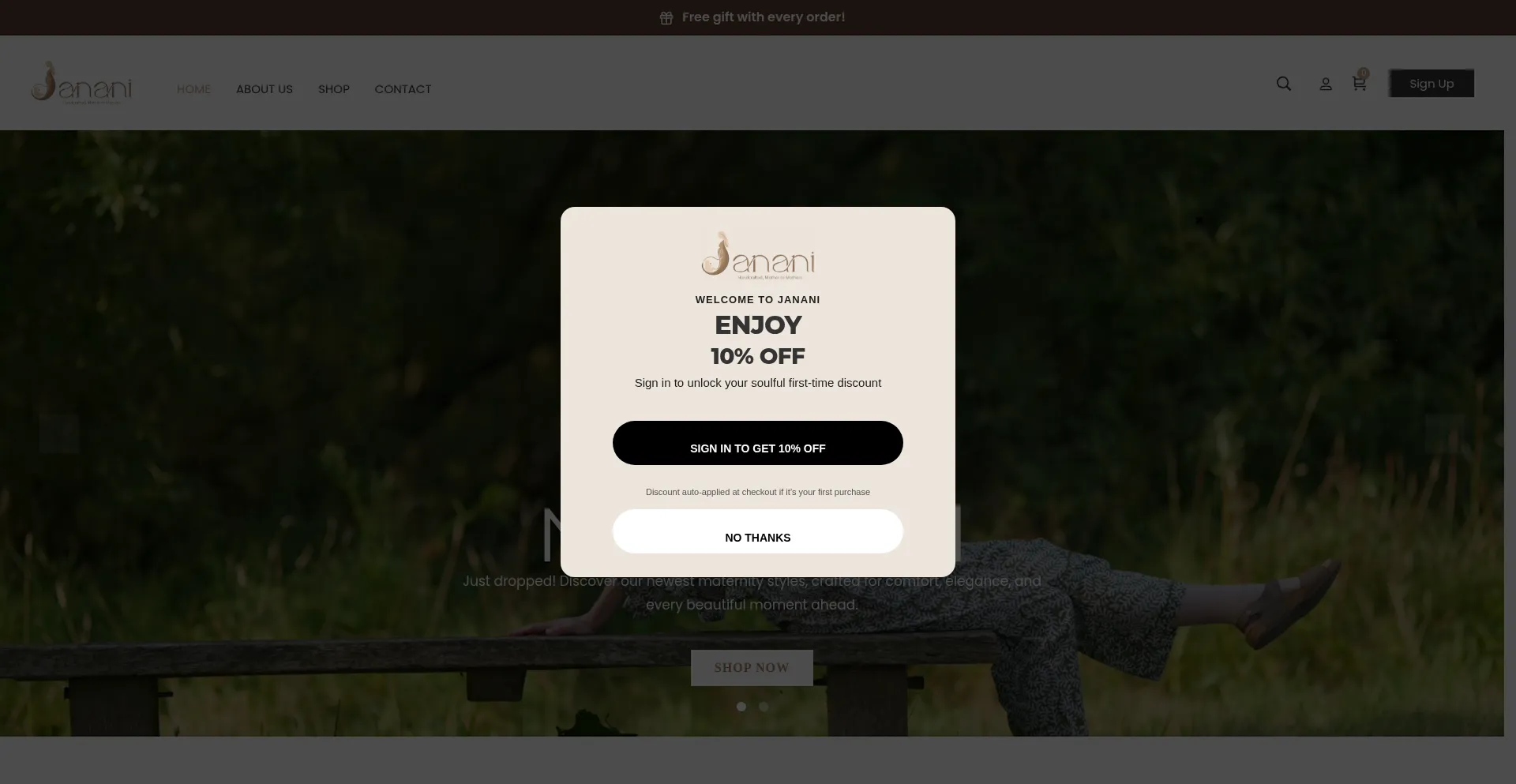Dismiss popup with No Thanks

point(758,531)
